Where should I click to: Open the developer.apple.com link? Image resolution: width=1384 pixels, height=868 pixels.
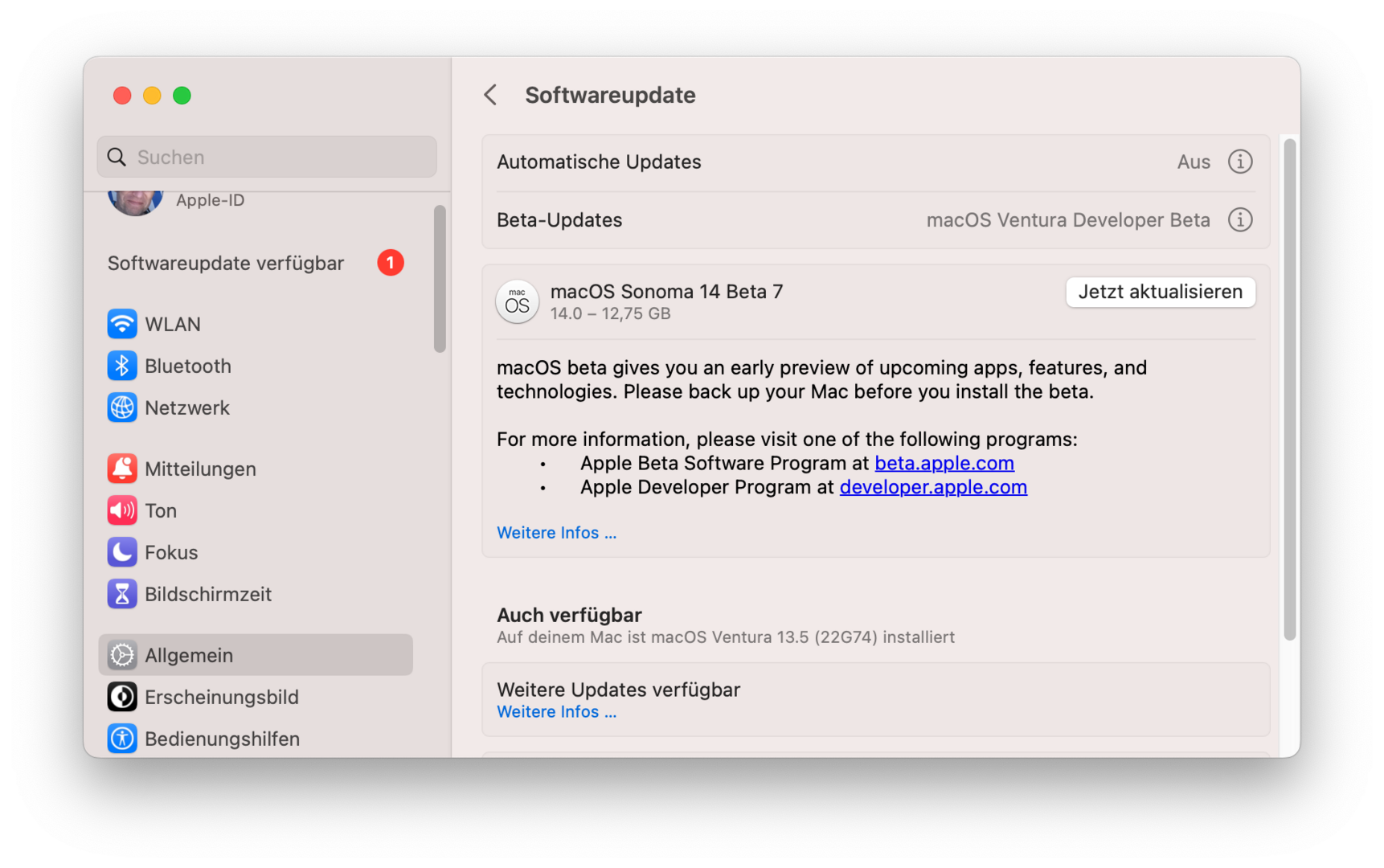point(932,487)
